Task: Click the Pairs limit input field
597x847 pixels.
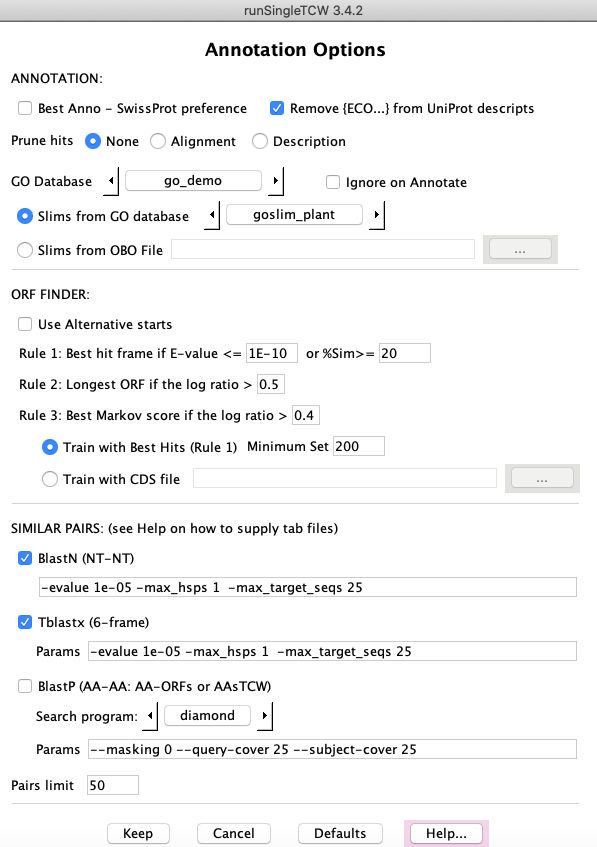Action: pos(113,785)
